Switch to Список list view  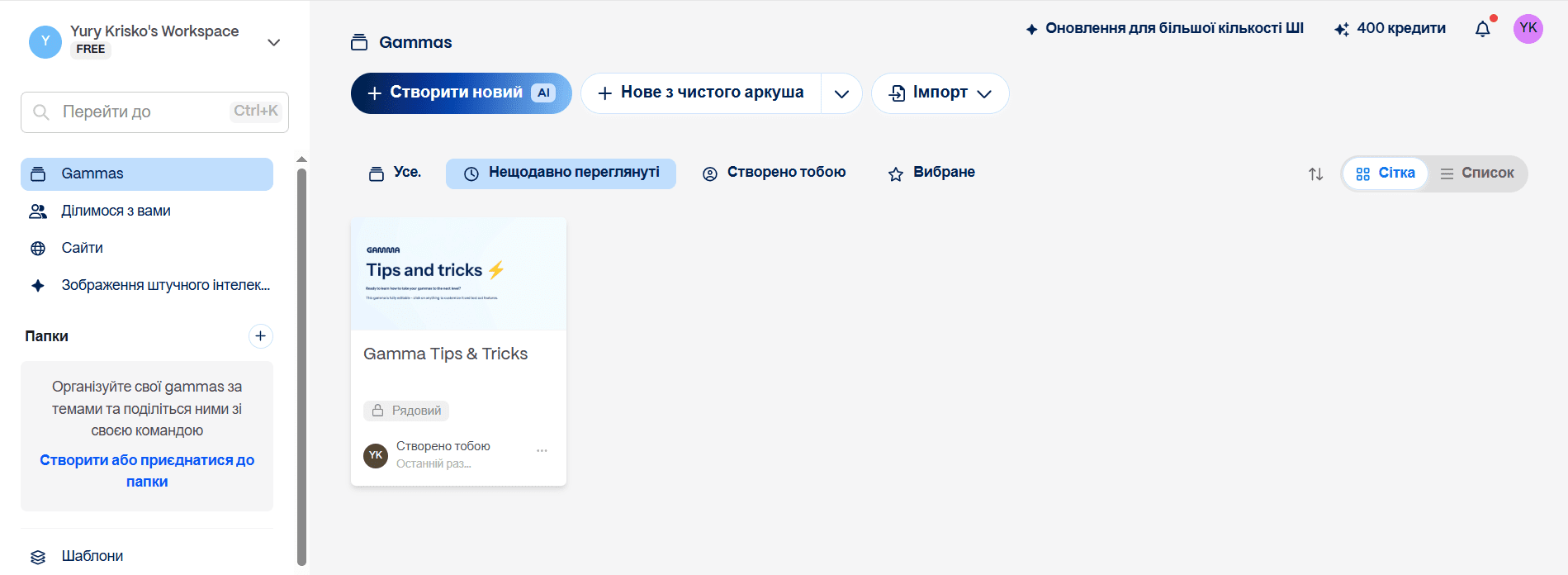[1477, 173]
